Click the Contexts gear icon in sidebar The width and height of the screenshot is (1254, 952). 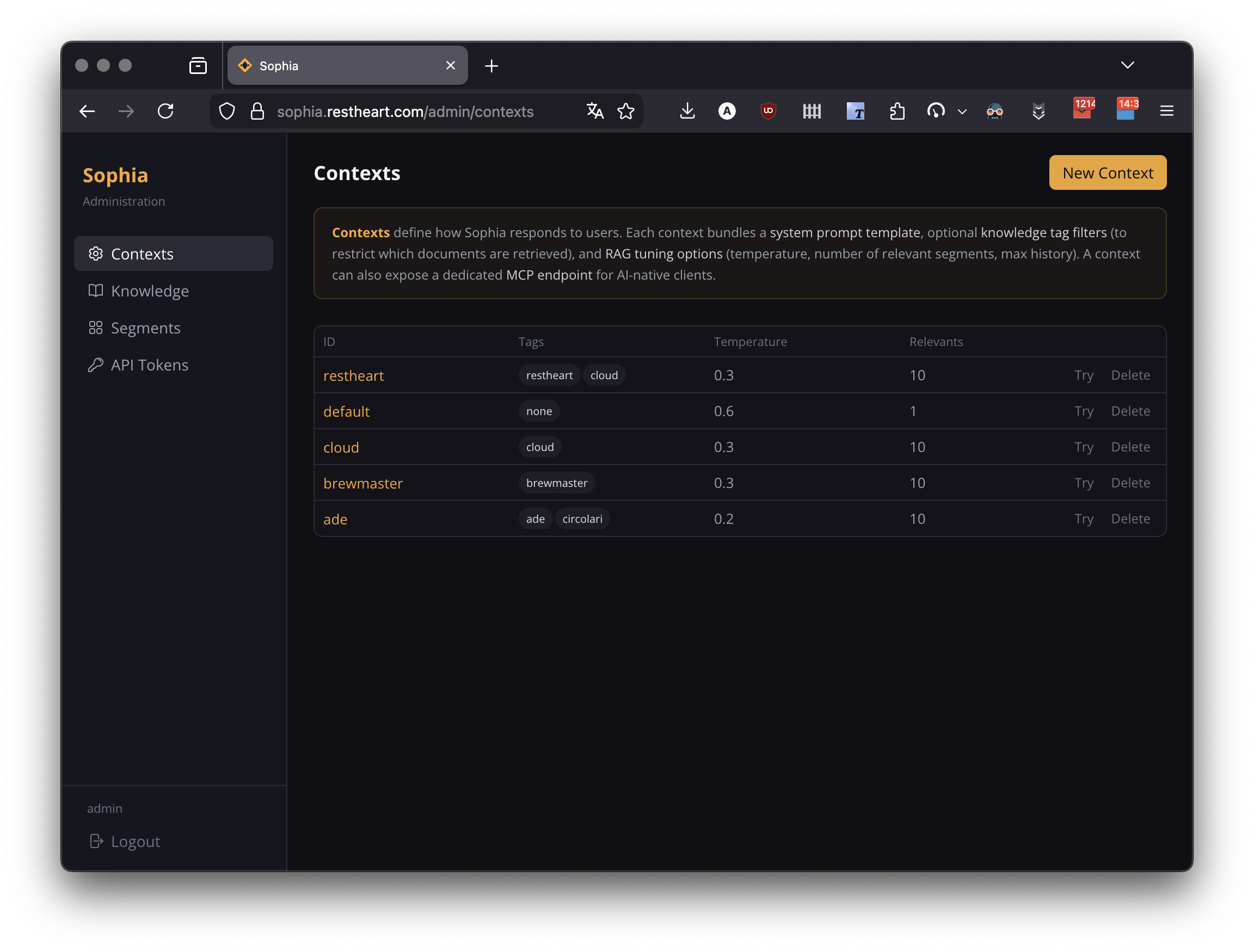click(96, 254)
